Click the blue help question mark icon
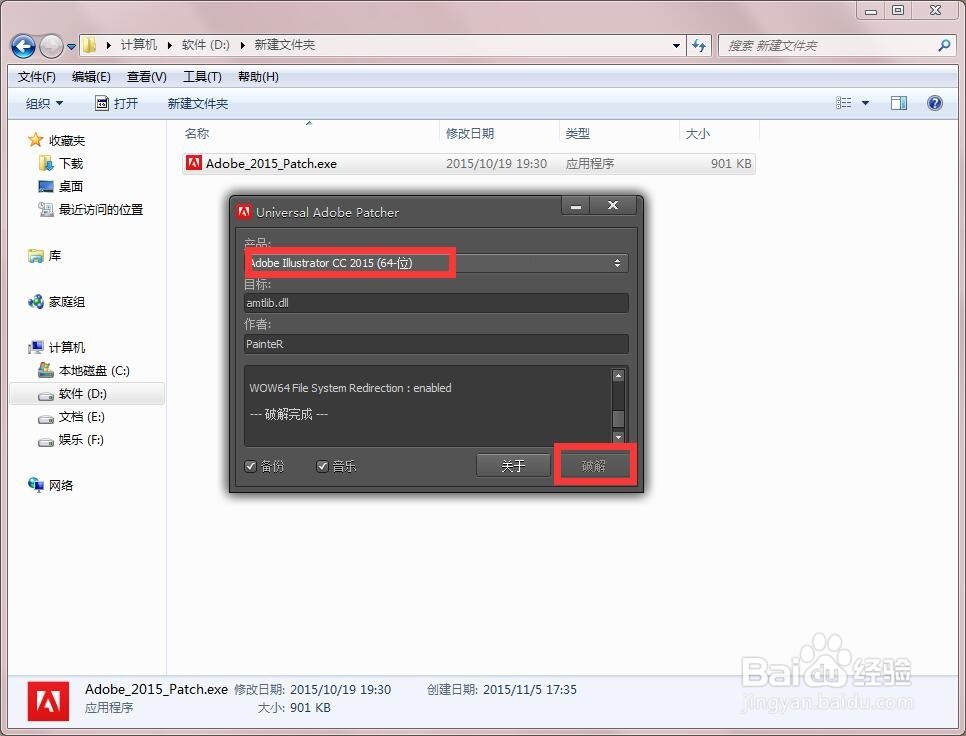The image size is (966, 736). point(935,103)
